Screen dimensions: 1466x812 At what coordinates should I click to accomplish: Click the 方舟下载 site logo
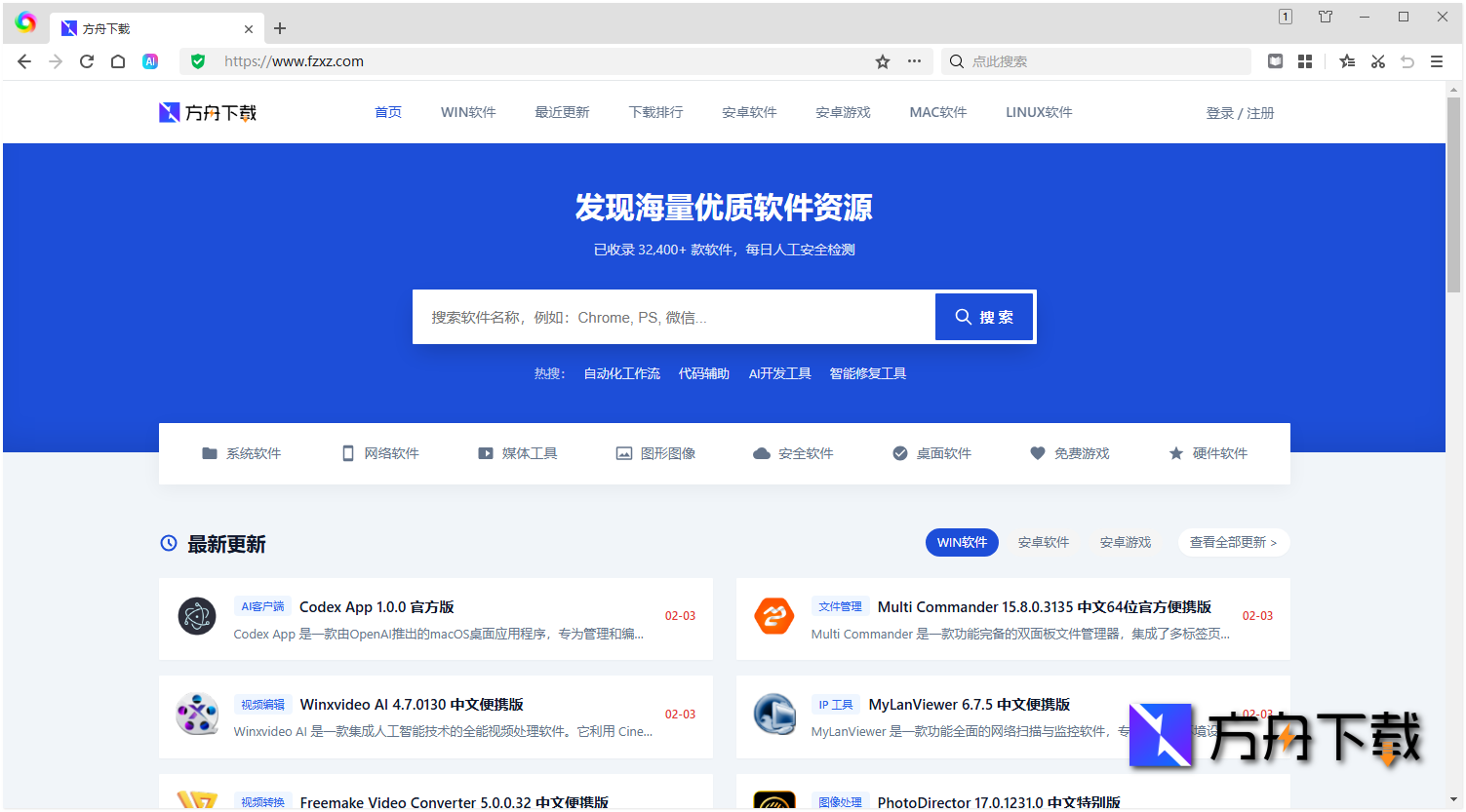coord(207,111)
